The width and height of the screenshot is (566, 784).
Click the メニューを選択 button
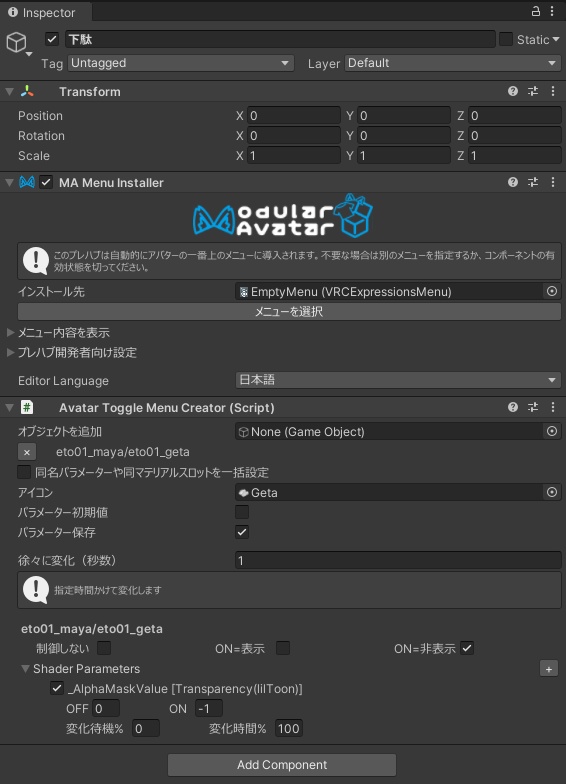point(289,311)
